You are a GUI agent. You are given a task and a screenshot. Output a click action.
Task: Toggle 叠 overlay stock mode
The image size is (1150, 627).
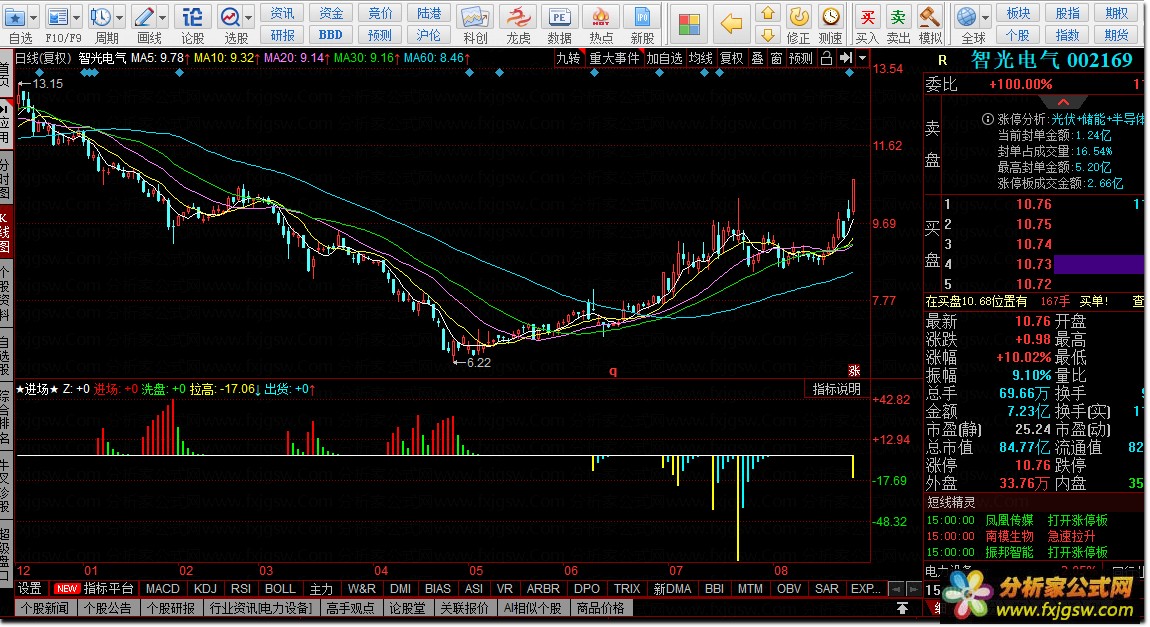(x=758, y=58)
